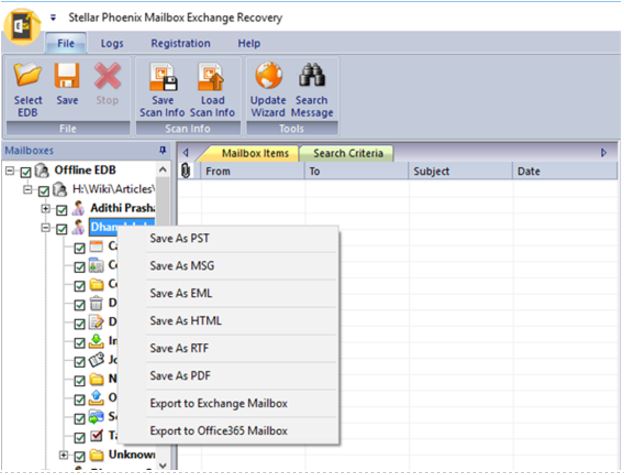Image resolution: width=624 pixels, height=475 pixels.
Task: Pin the Mailboxes panel
Action: pos(162,150)
